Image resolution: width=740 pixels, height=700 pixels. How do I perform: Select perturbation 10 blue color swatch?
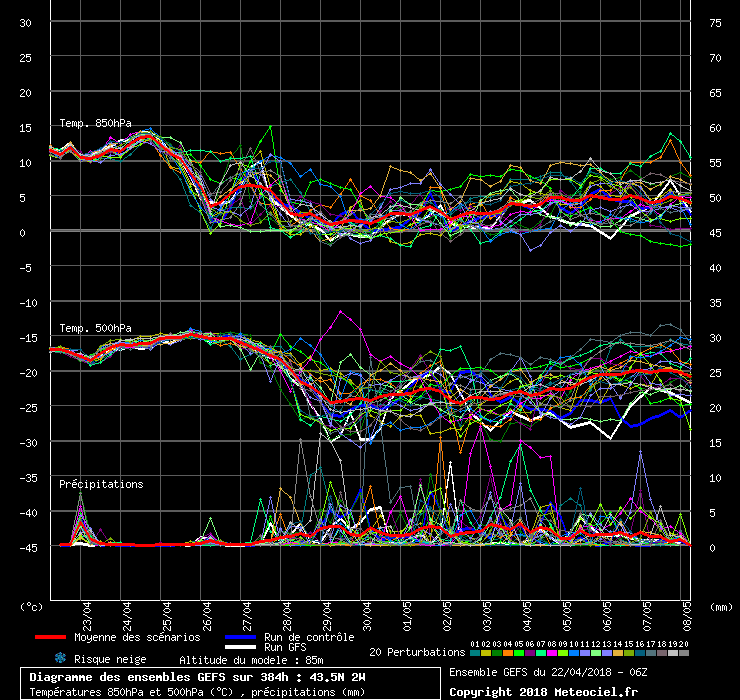tap(574, 653)
